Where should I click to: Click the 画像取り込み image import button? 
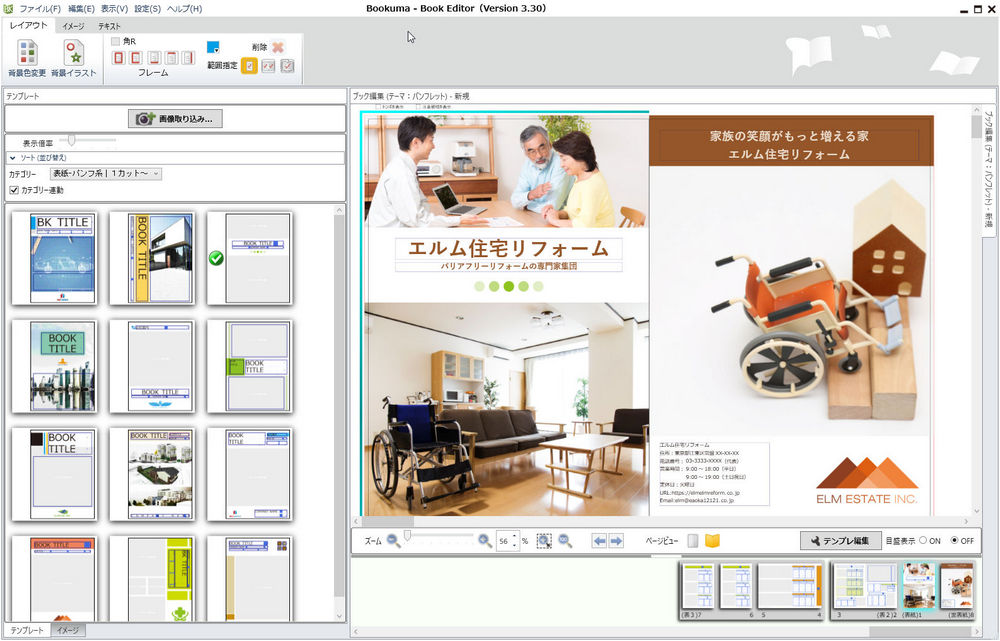(x=177, y=118)
